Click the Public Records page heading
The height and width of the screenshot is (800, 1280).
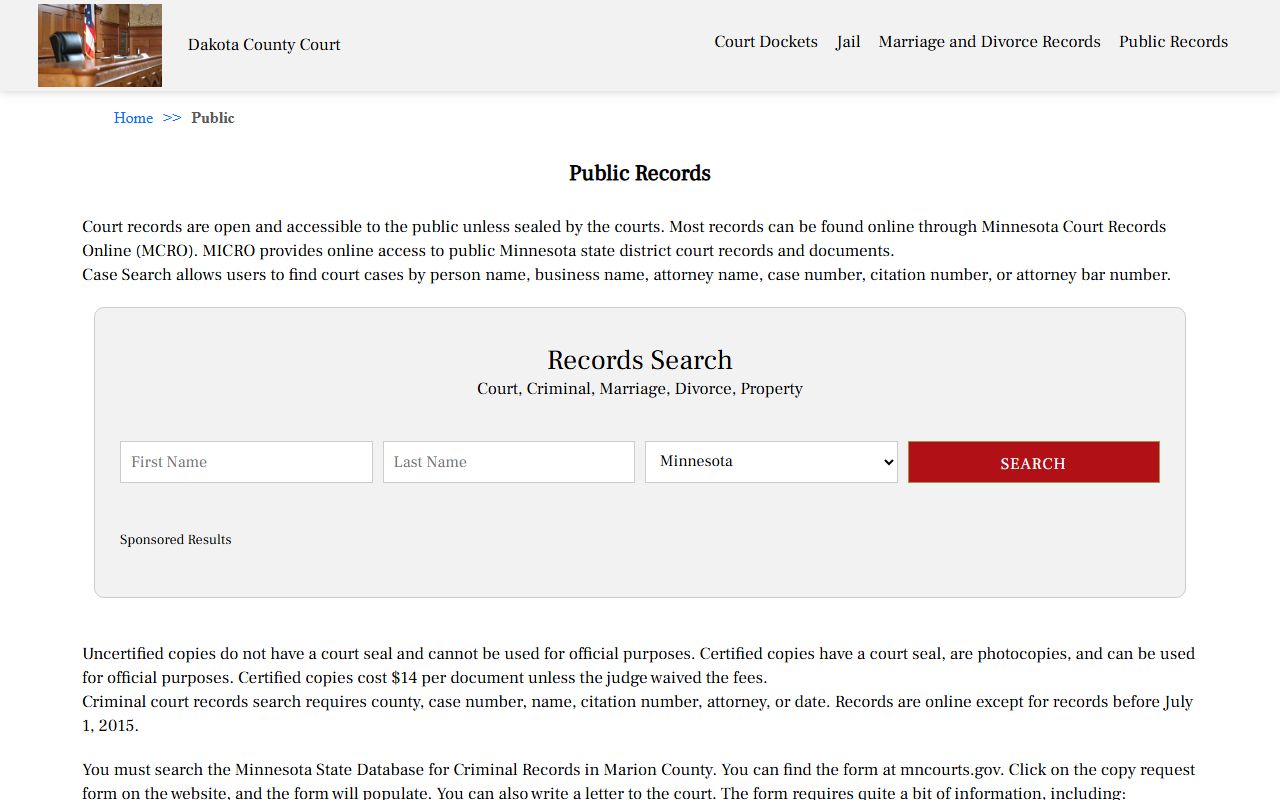[640, 174]
